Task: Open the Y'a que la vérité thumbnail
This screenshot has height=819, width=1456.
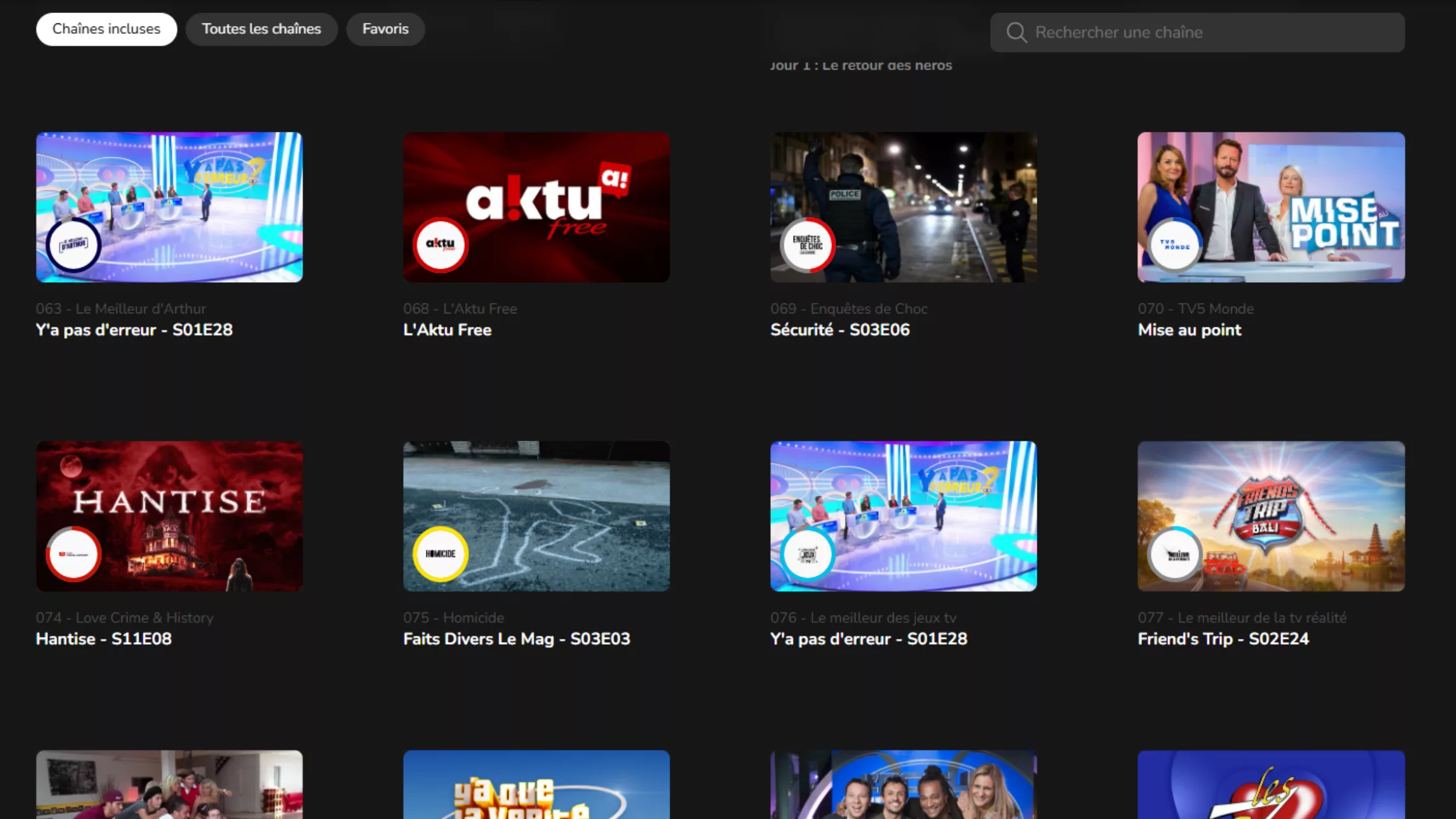Action: point(536,785)
